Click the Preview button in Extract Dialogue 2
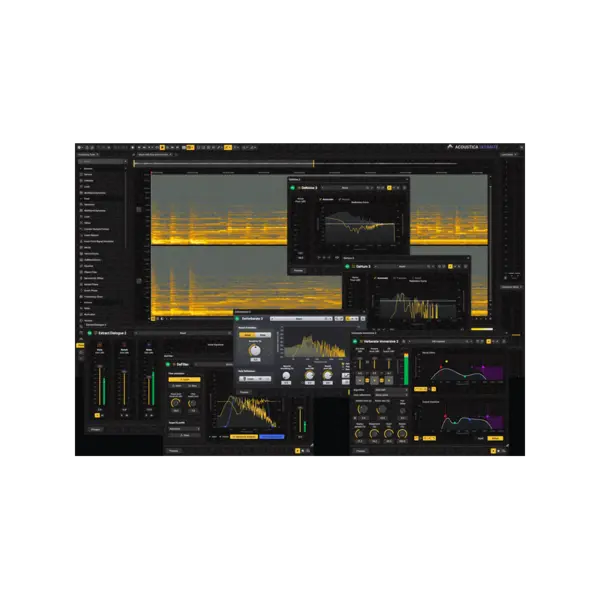Viewport: 600px width, 600px height. pyautogui.click(x=96, y=429)
